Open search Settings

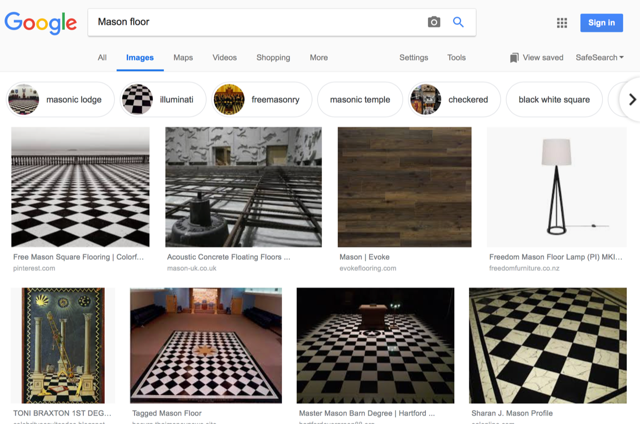click(x=413, y=58)
